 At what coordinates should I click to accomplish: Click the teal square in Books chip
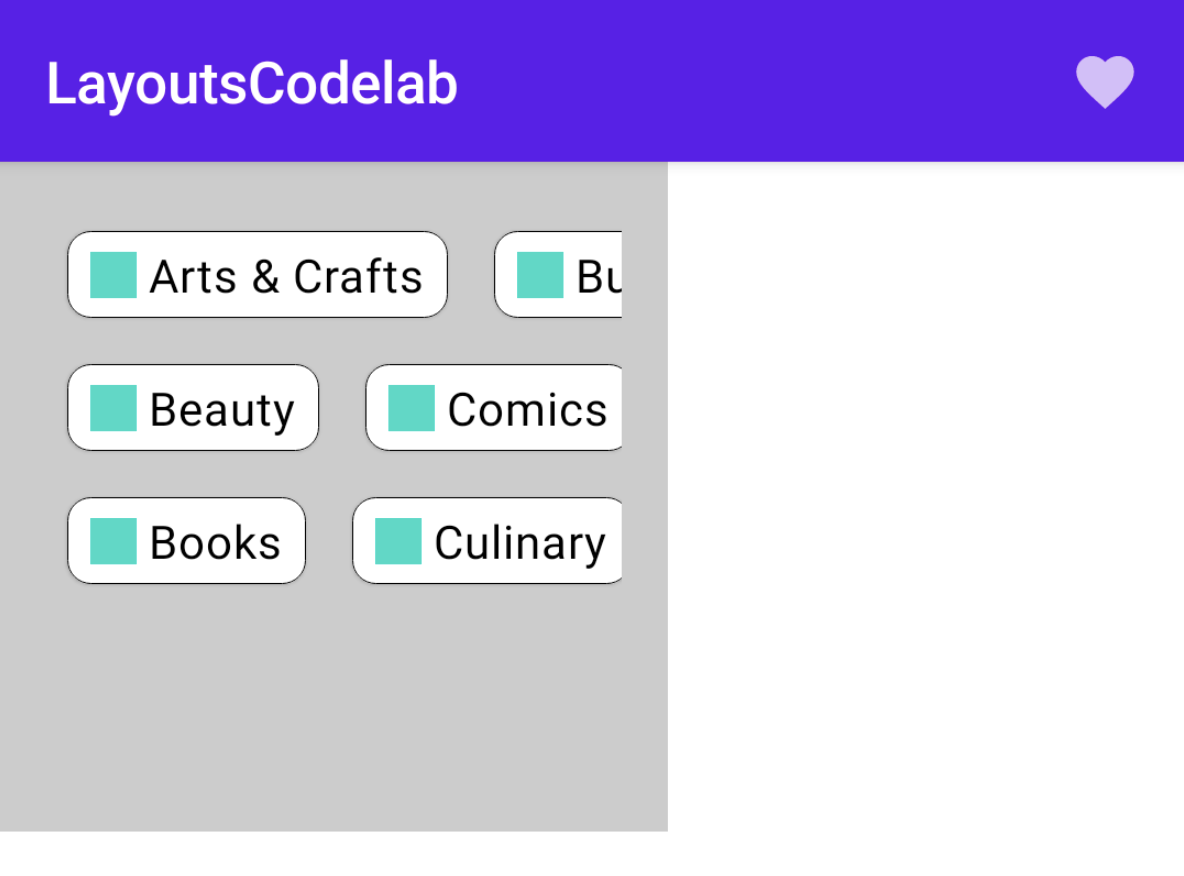pos(113,541)
